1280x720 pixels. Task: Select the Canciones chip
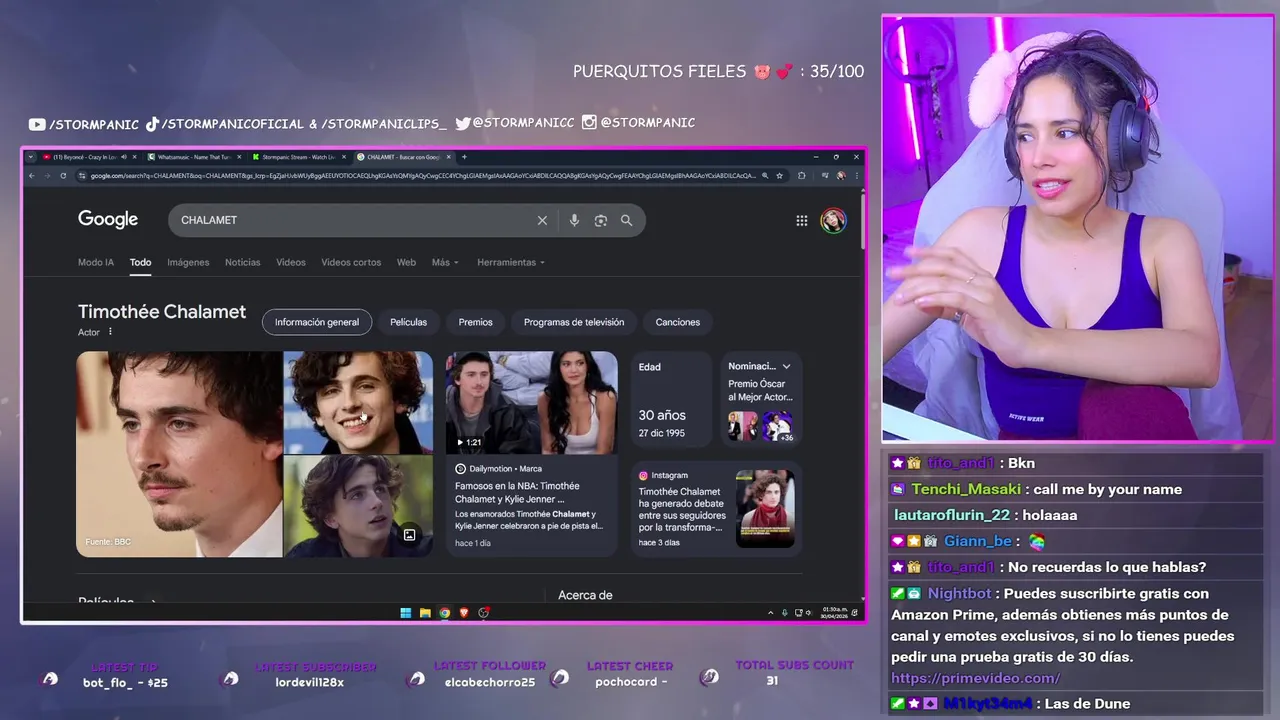click(x=678, y=322)
